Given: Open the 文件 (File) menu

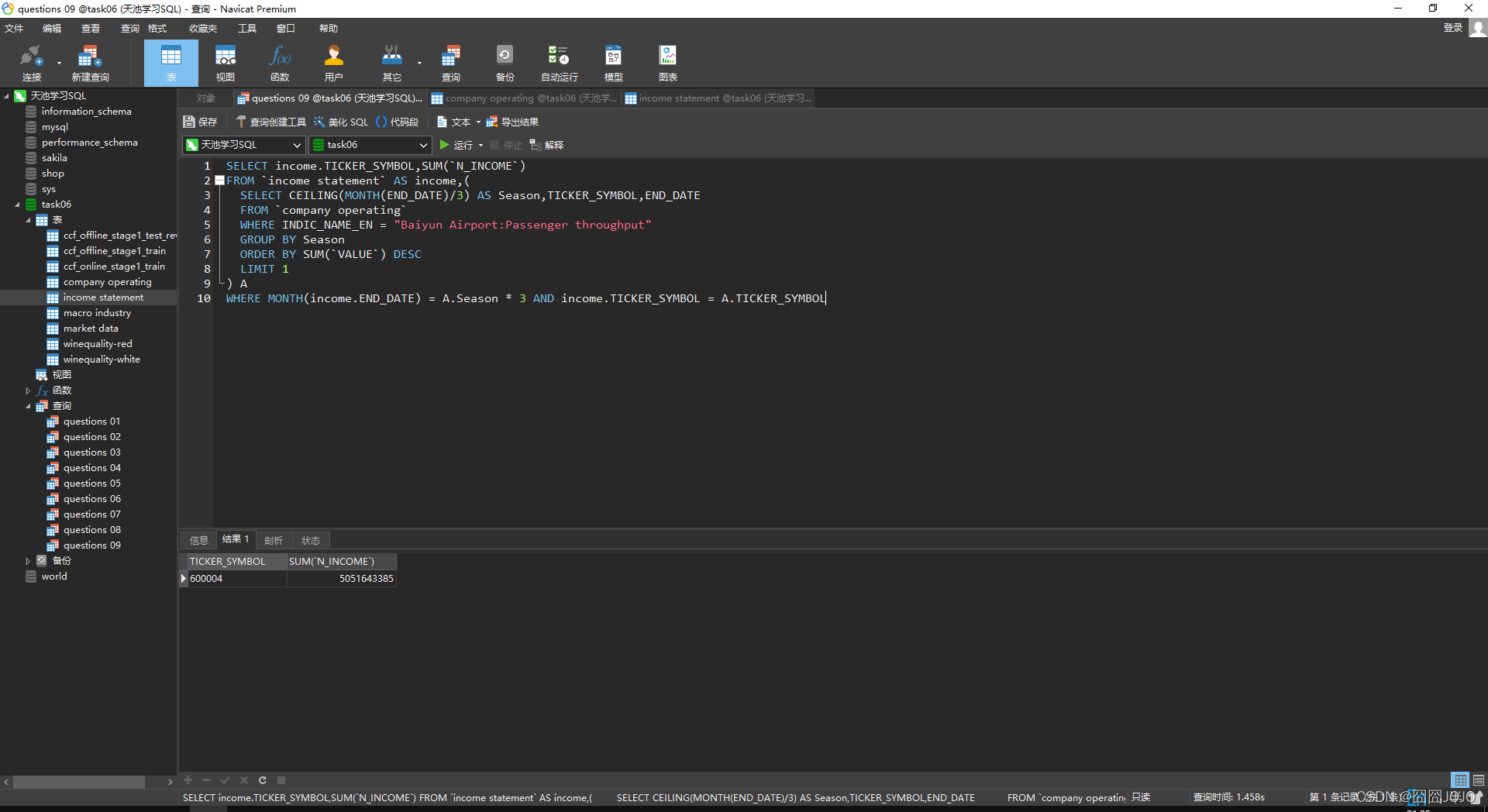Looking at the screenshot, I should pyautogui.click(x=14, y=28).
